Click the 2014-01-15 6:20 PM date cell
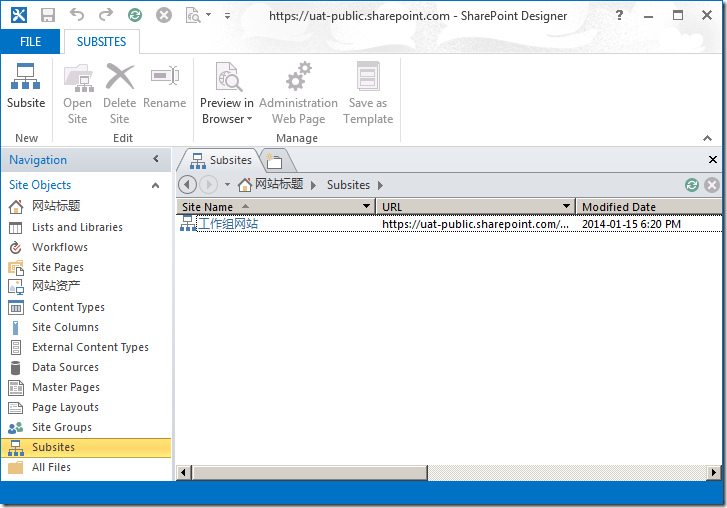This screenshot has width=727, height=508. point(631,224)
